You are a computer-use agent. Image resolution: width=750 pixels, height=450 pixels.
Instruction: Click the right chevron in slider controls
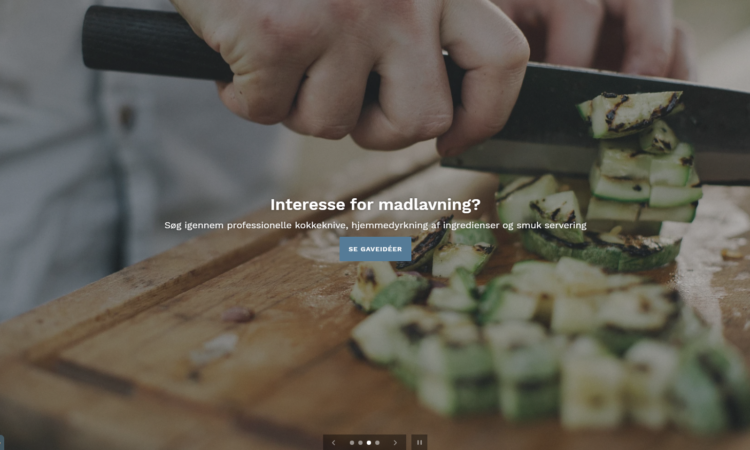[x=395, y=443]
